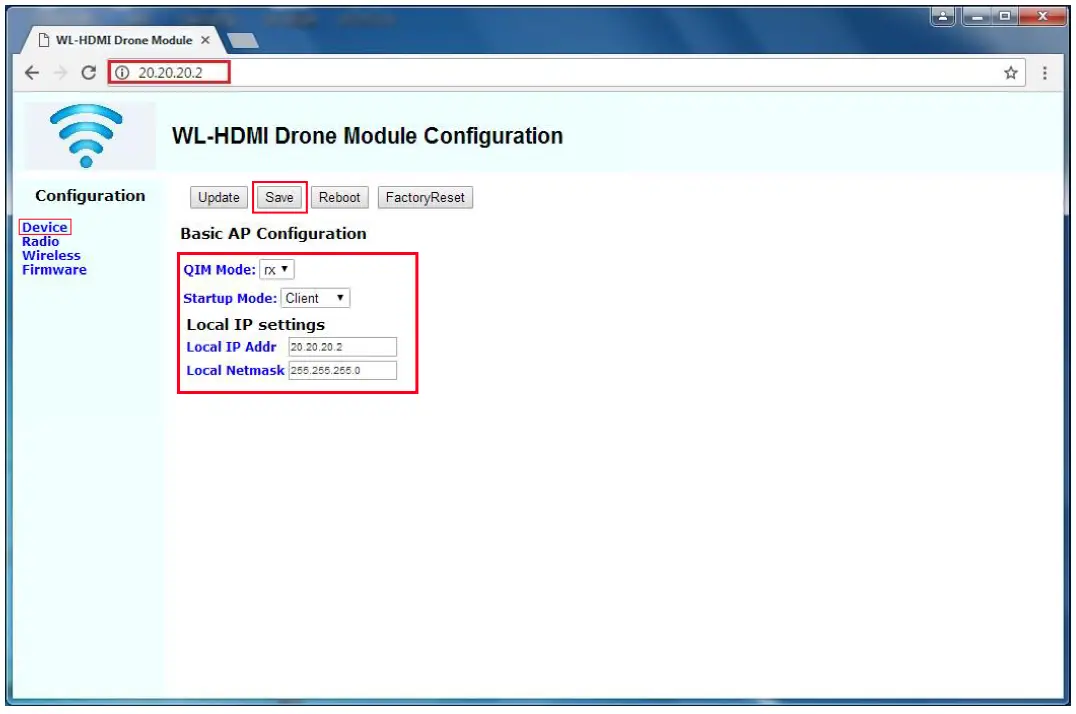Click the Local Netmask field
The height and width of the screenshot is (714, 1076).
342,370
